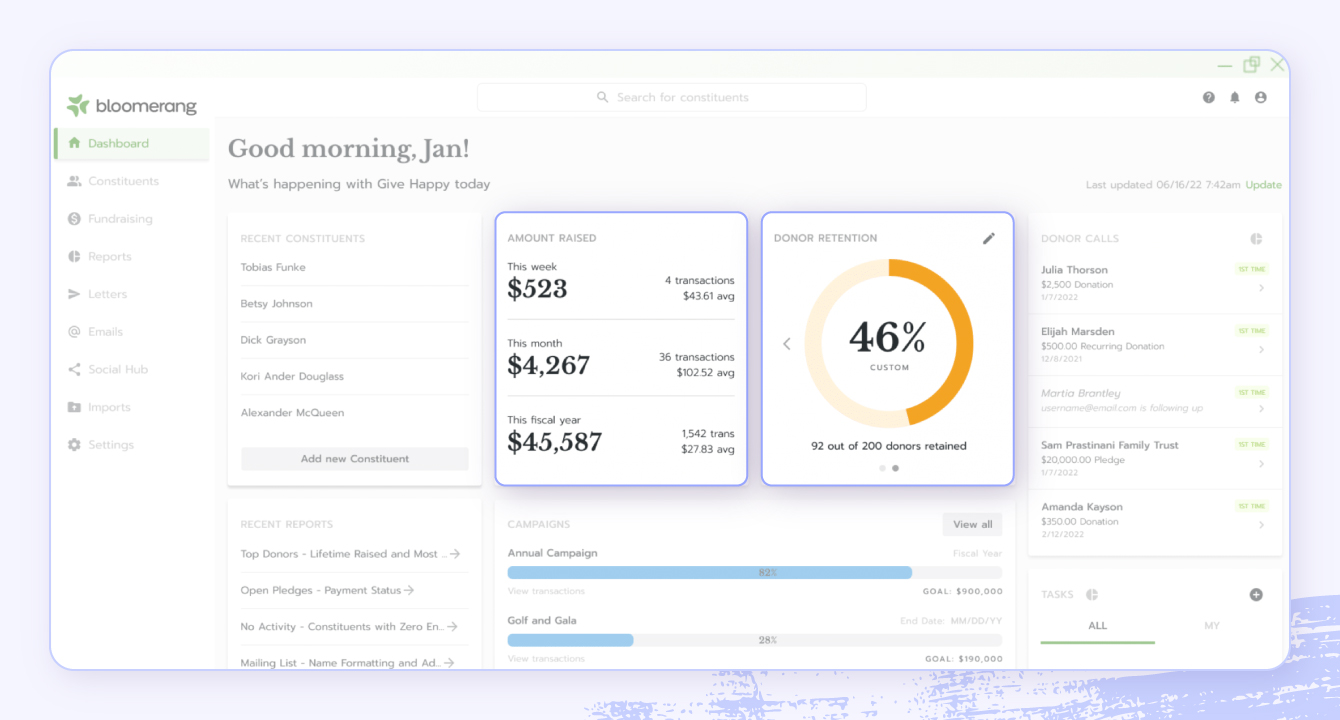Image resolution: width=1340 pixels, height=720 pixels.
Task: Click the Add new Constituent button
Action: [x=355, y=459]
